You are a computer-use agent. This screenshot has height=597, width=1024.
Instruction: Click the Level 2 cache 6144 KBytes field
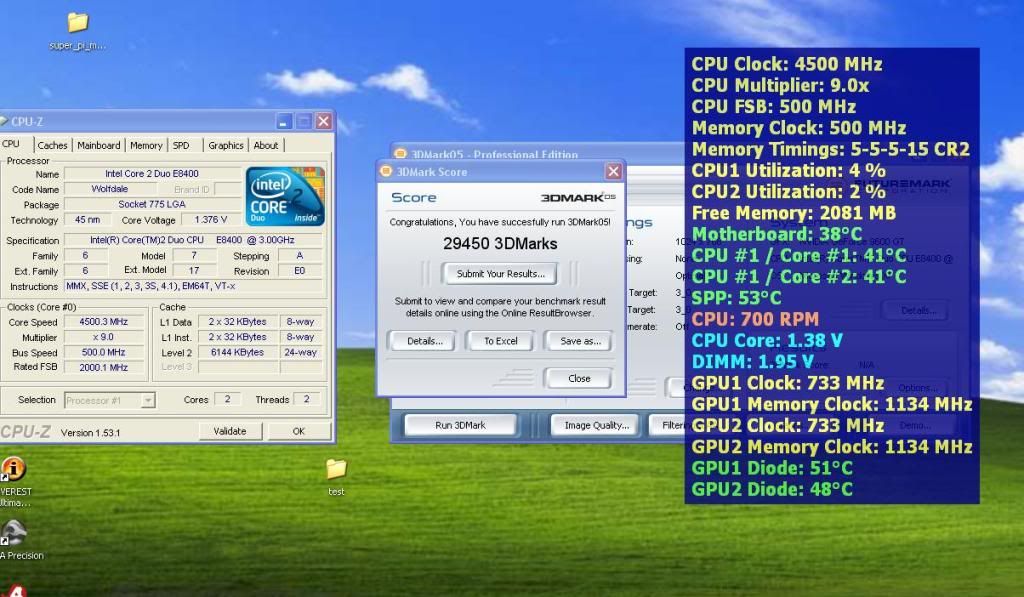(x=237, y=352)
